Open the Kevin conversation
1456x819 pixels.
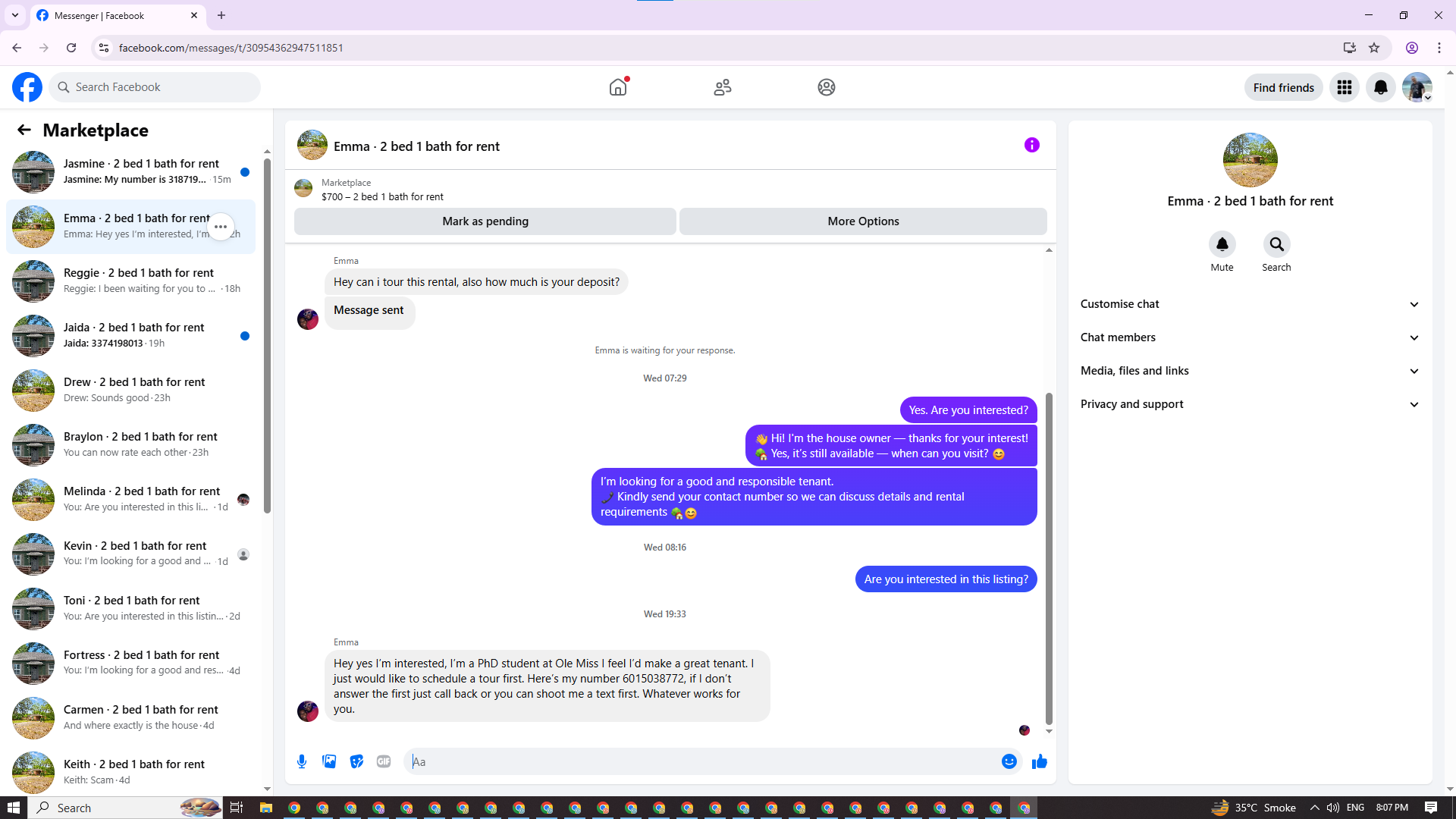tap(131, 554)
